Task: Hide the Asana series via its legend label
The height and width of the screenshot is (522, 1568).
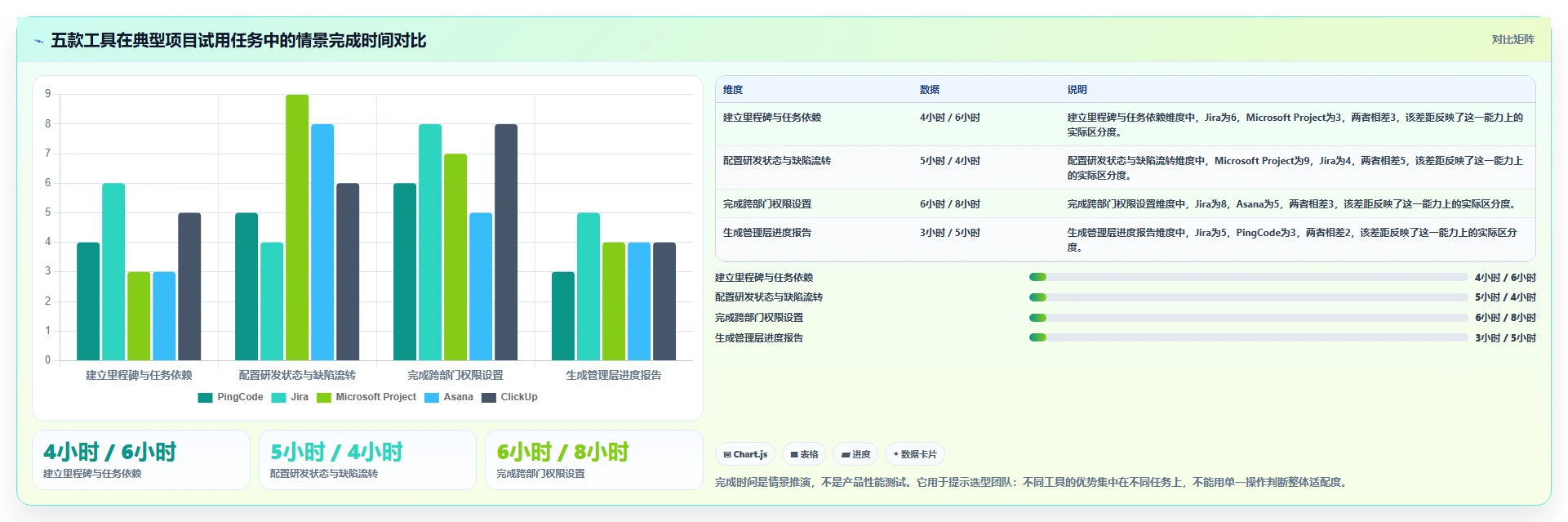Action: pos(458,397)
